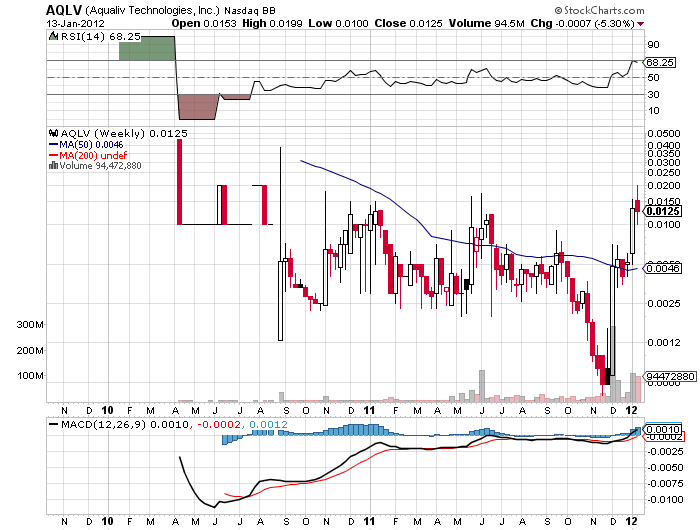Click the -0.0075 MACD axis label

(665, 484)
